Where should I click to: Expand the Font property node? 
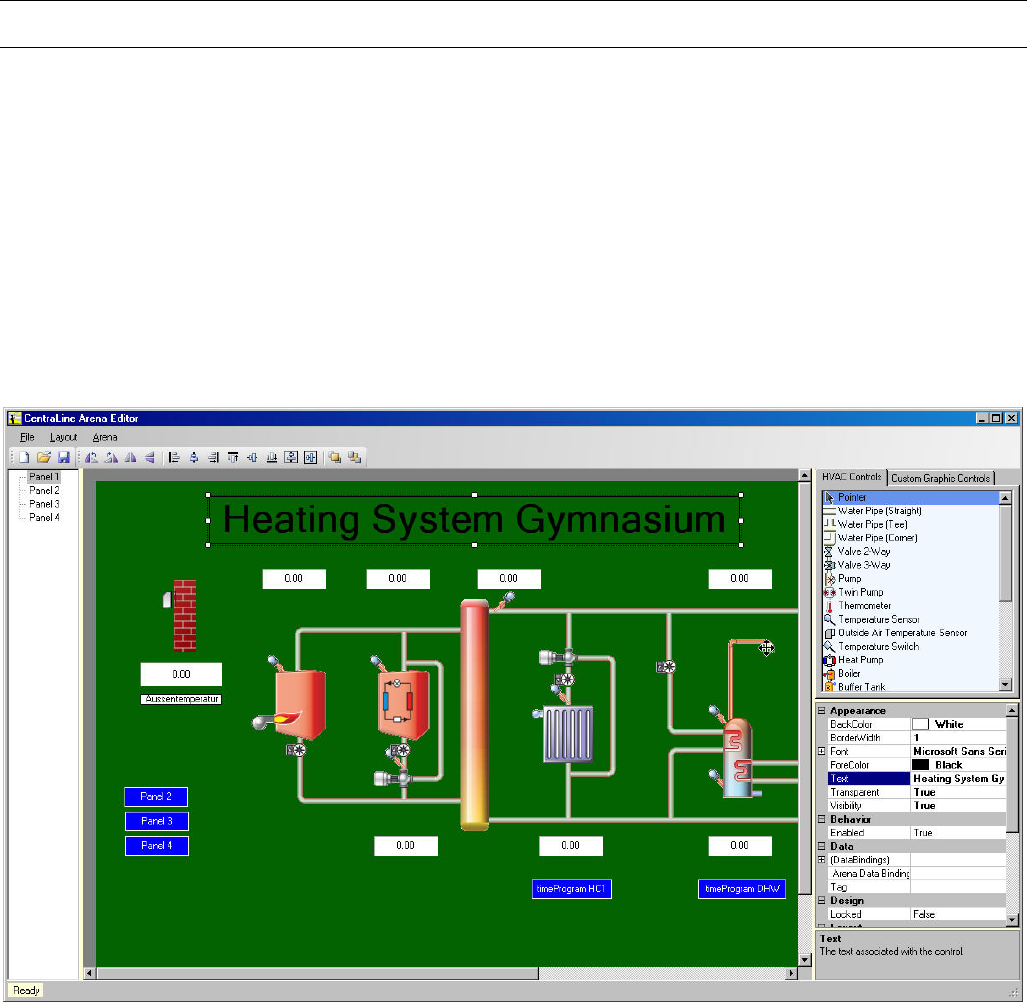(822, 751)
